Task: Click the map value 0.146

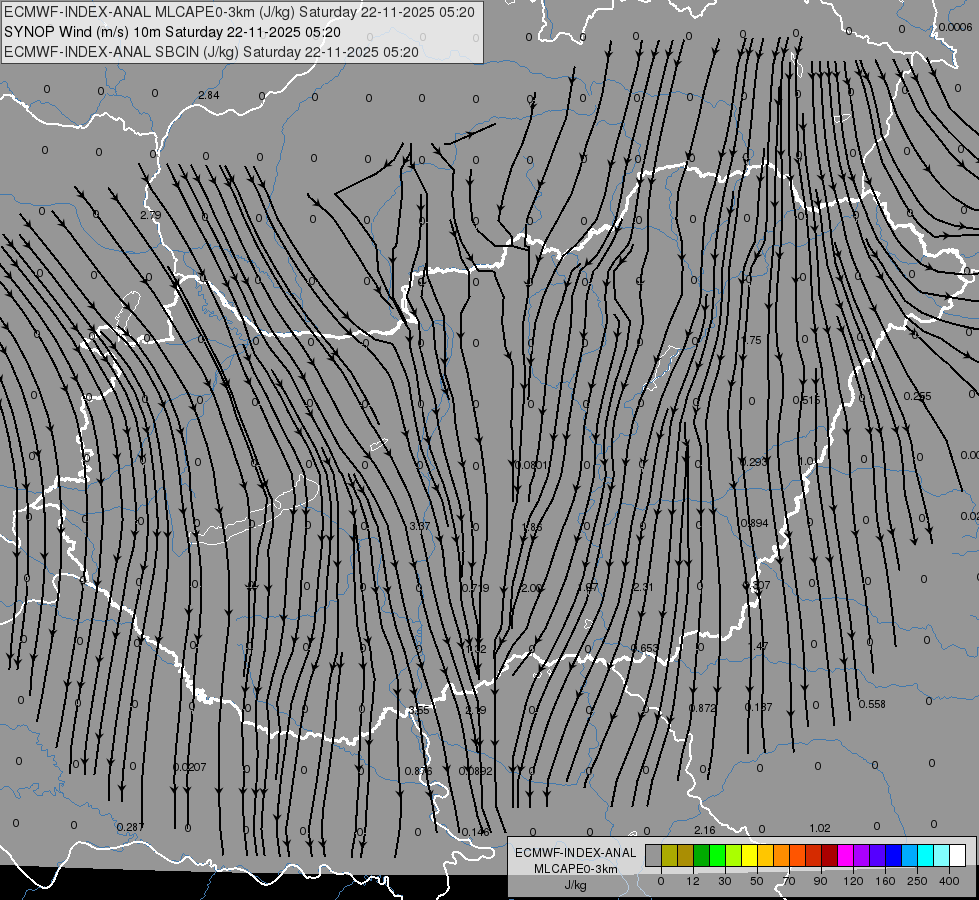Action: pyautogui.click(x=475, y=832)
